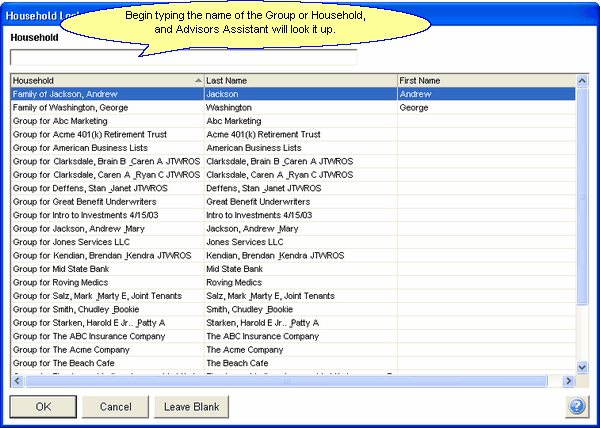Click the vertical scrollbar up arrow

pos(583,80)
